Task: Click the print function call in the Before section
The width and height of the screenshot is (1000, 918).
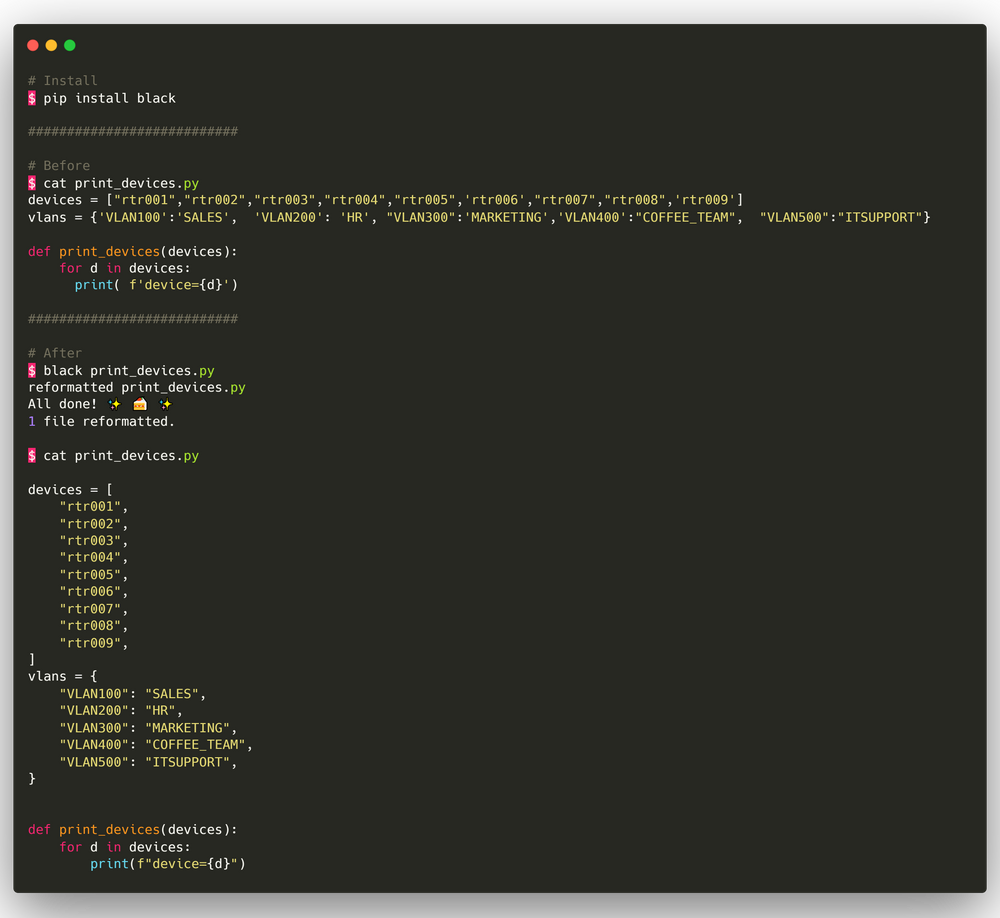Action: pyautogui.click(x=92, y=284)
